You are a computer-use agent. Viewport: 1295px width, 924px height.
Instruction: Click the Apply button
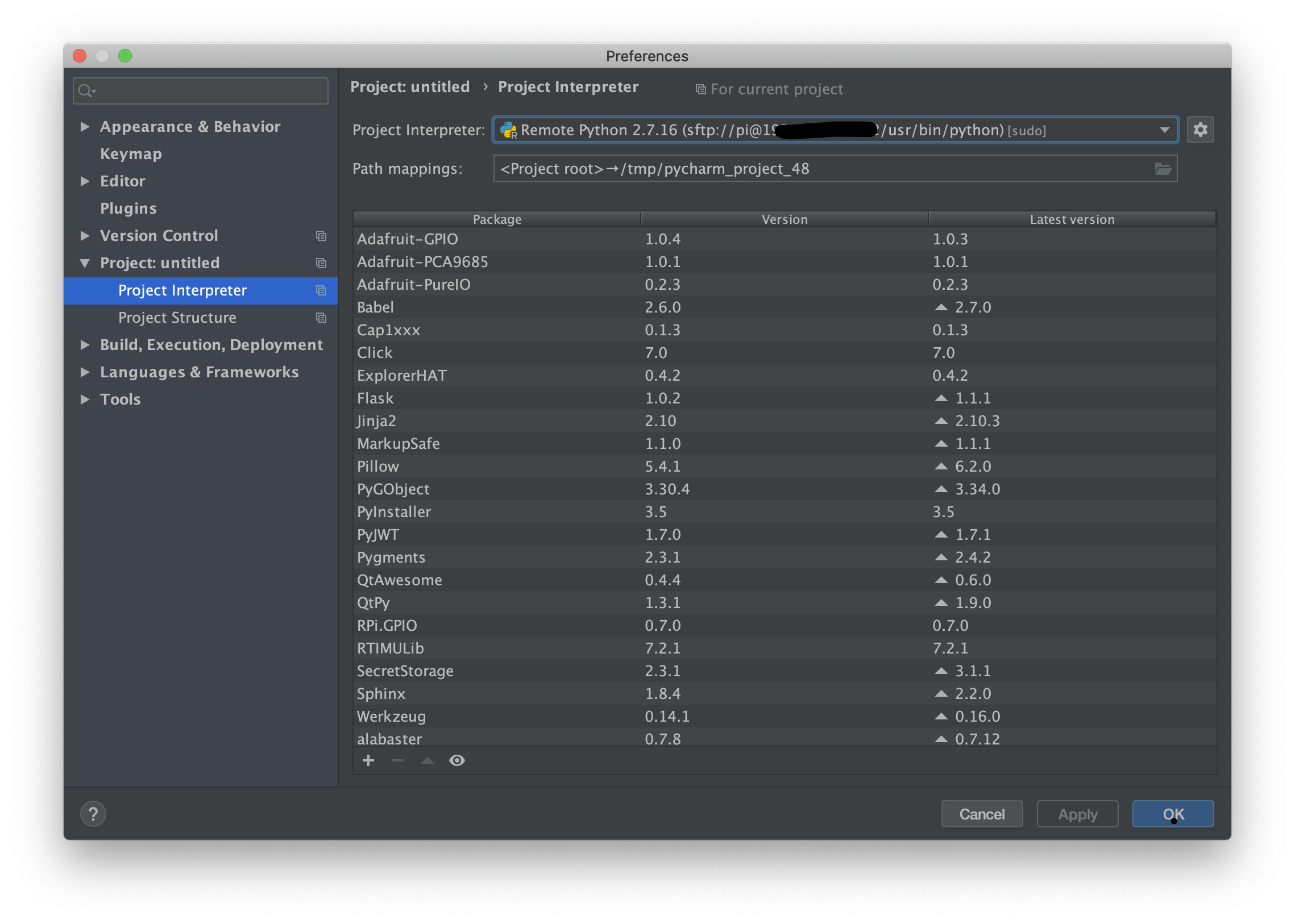click(1077, 814)
